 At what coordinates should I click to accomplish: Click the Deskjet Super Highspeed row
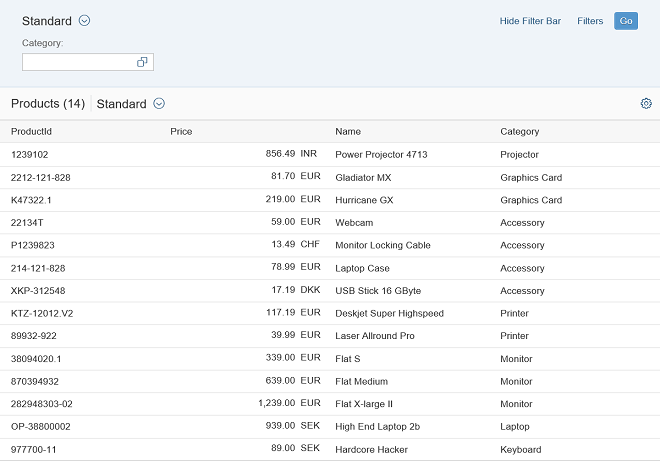click(x=389, y=313)
